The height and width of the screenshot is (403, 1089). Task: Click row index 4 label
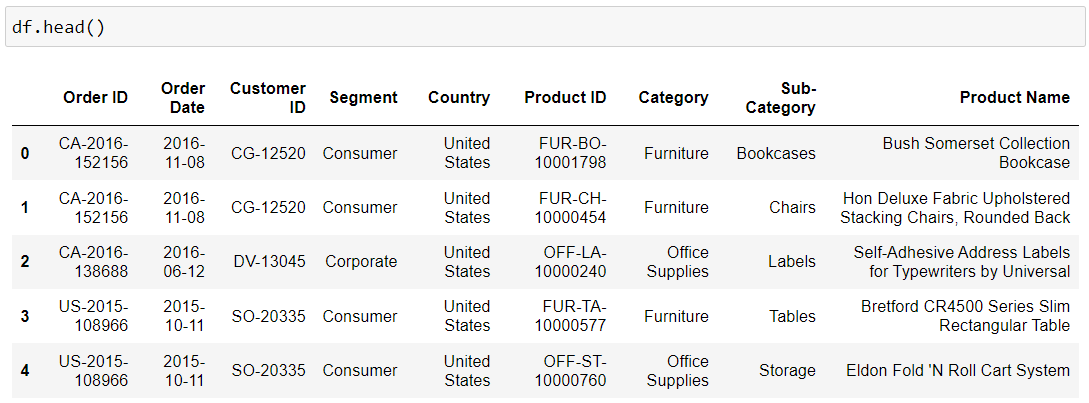coord(25,371)
